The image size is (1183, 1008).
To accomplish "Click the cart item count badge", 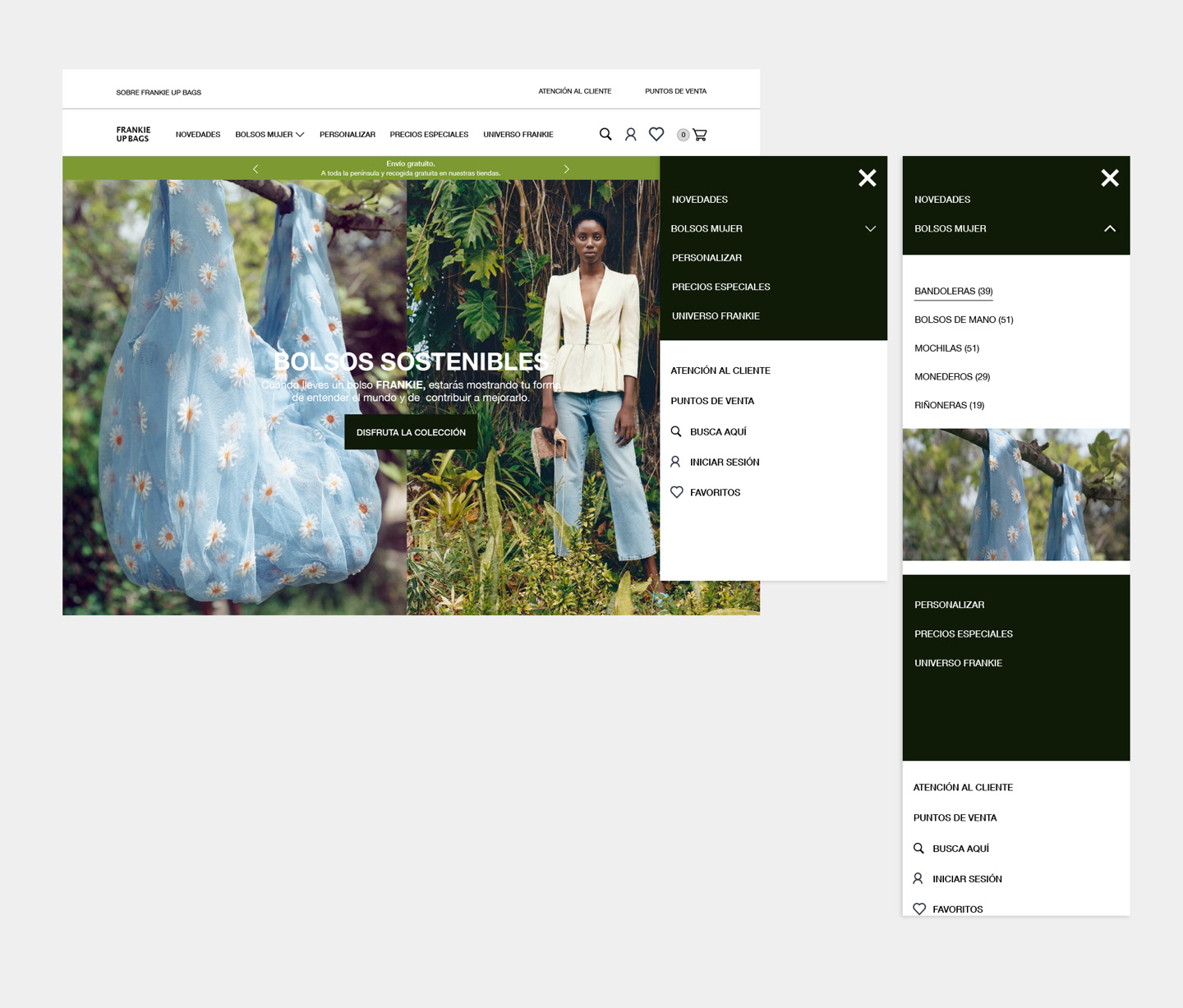I will (x=683, y=135).
